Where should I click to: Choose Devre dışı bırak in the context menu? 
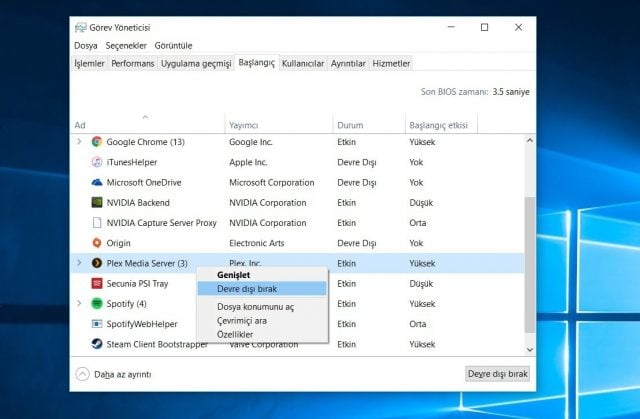coord(262,289)
